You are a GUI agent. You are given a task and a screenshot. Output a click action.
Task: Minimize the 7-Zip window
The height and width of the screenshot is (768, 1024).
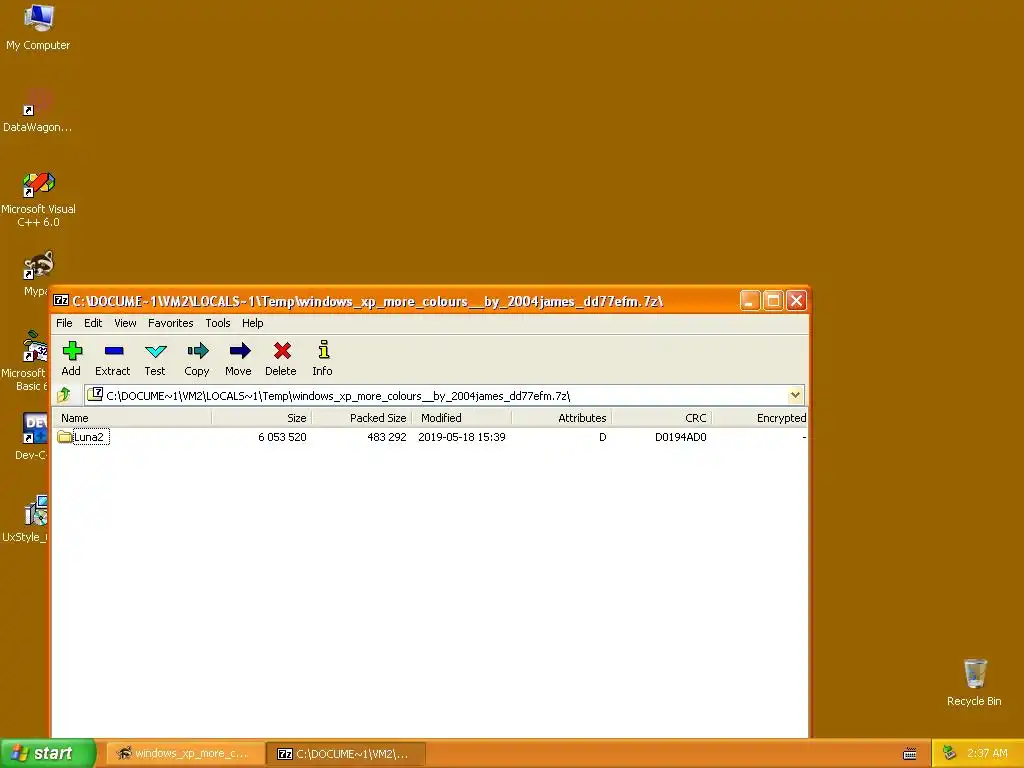pyautogui.click(x=750, y=300)
